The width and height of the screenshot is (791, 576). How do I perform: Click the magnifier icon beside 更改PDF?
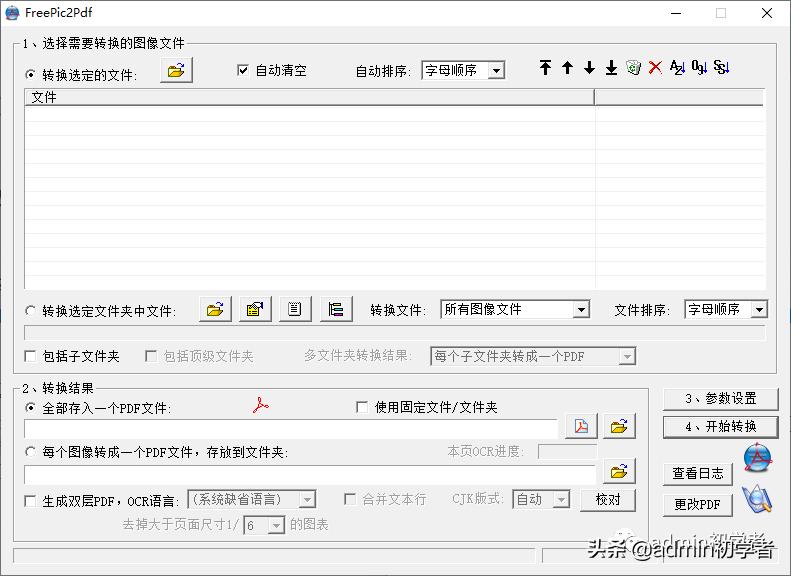(x=757, y=499)
